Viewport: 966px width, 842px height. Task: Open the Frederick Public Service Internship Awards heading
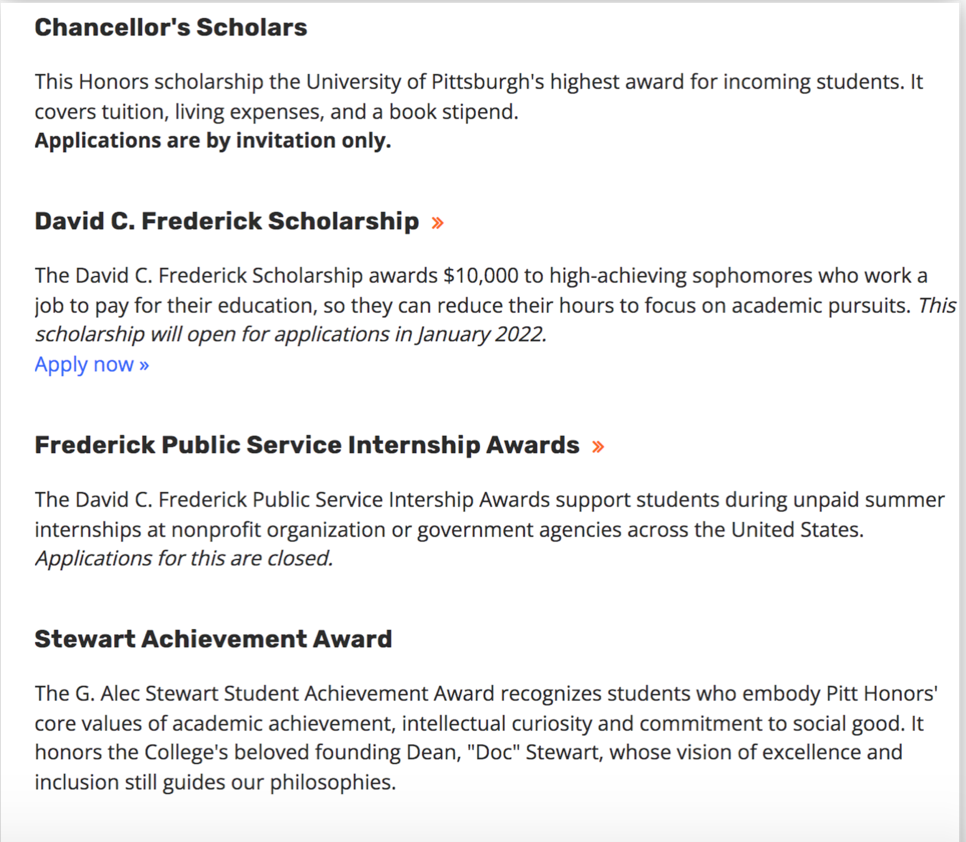[x=306, y=445]
